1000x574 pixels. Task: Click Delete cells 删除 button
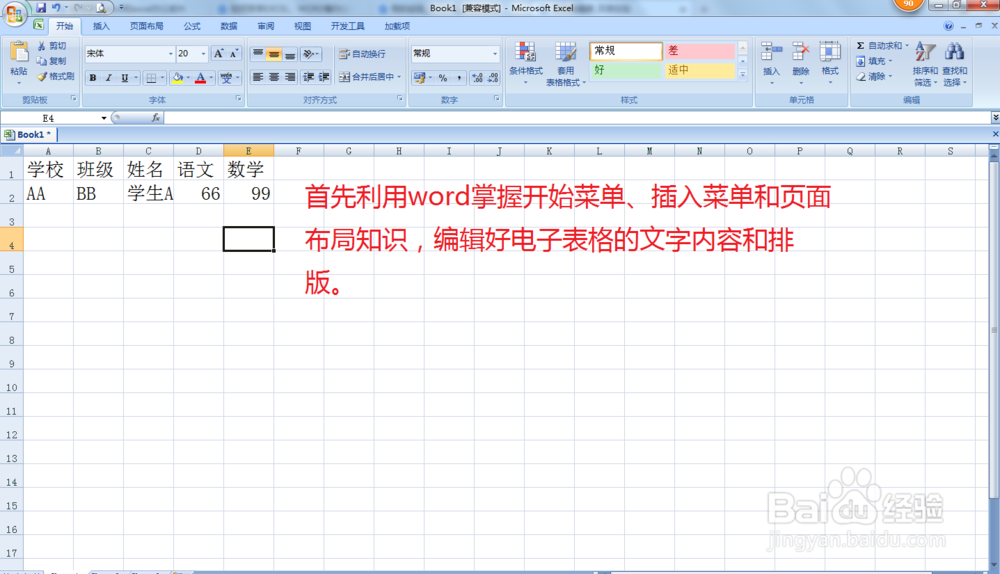click(800, 64)
